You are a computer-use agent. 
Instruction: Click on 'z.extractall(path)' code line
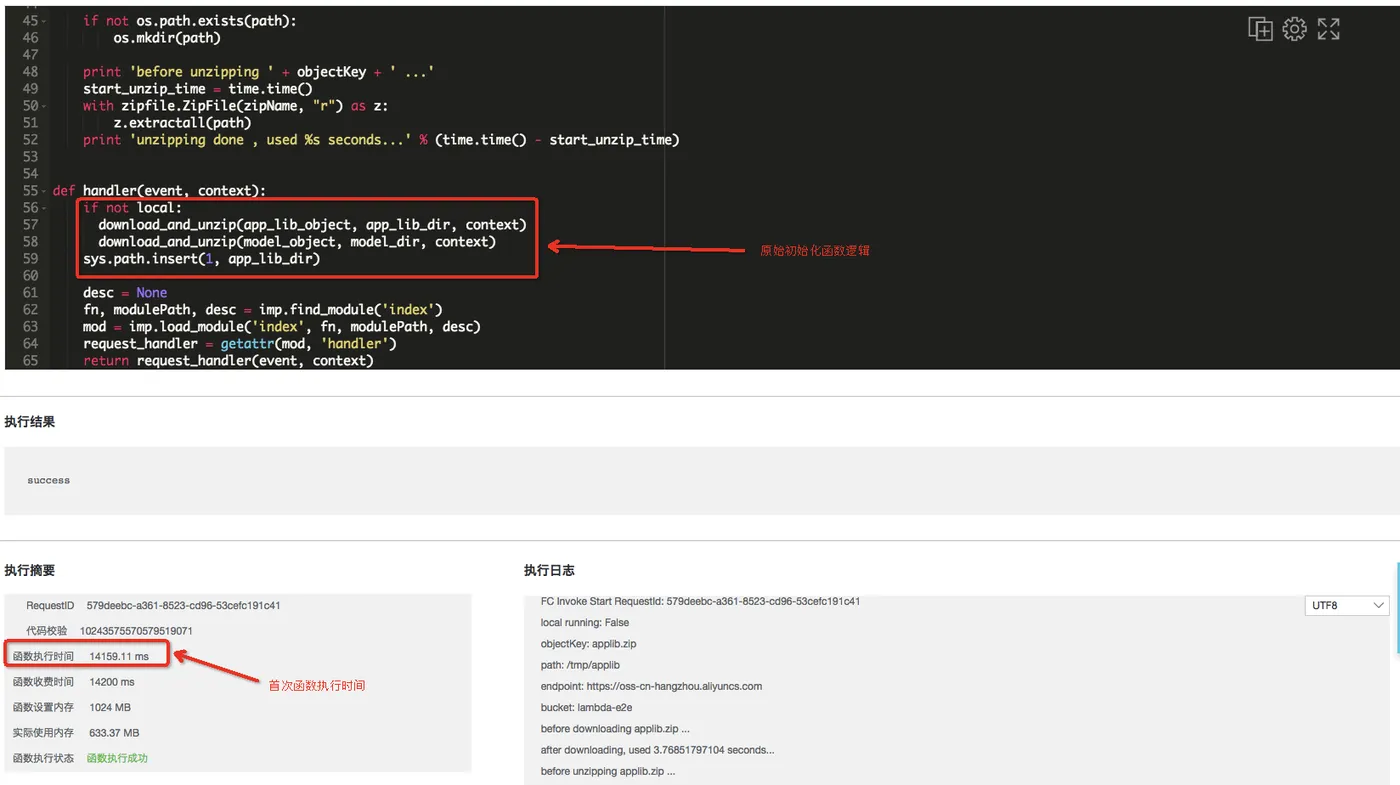[182, 123]
